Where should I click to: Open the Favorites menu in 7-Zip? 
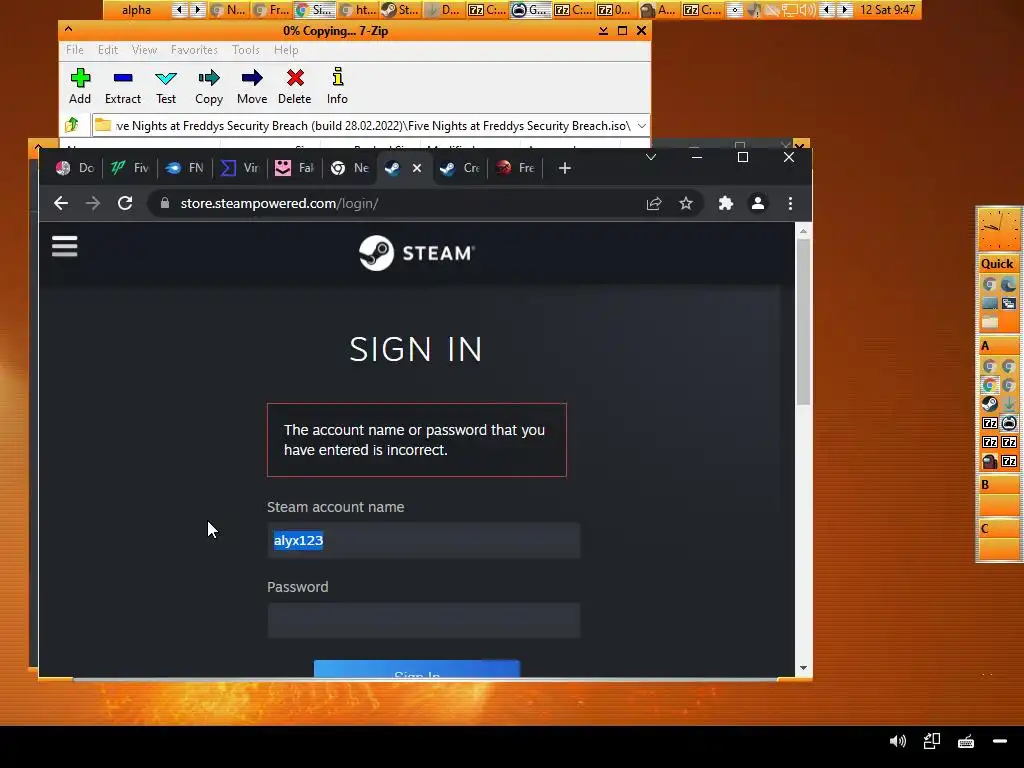(x=194, y=50)
